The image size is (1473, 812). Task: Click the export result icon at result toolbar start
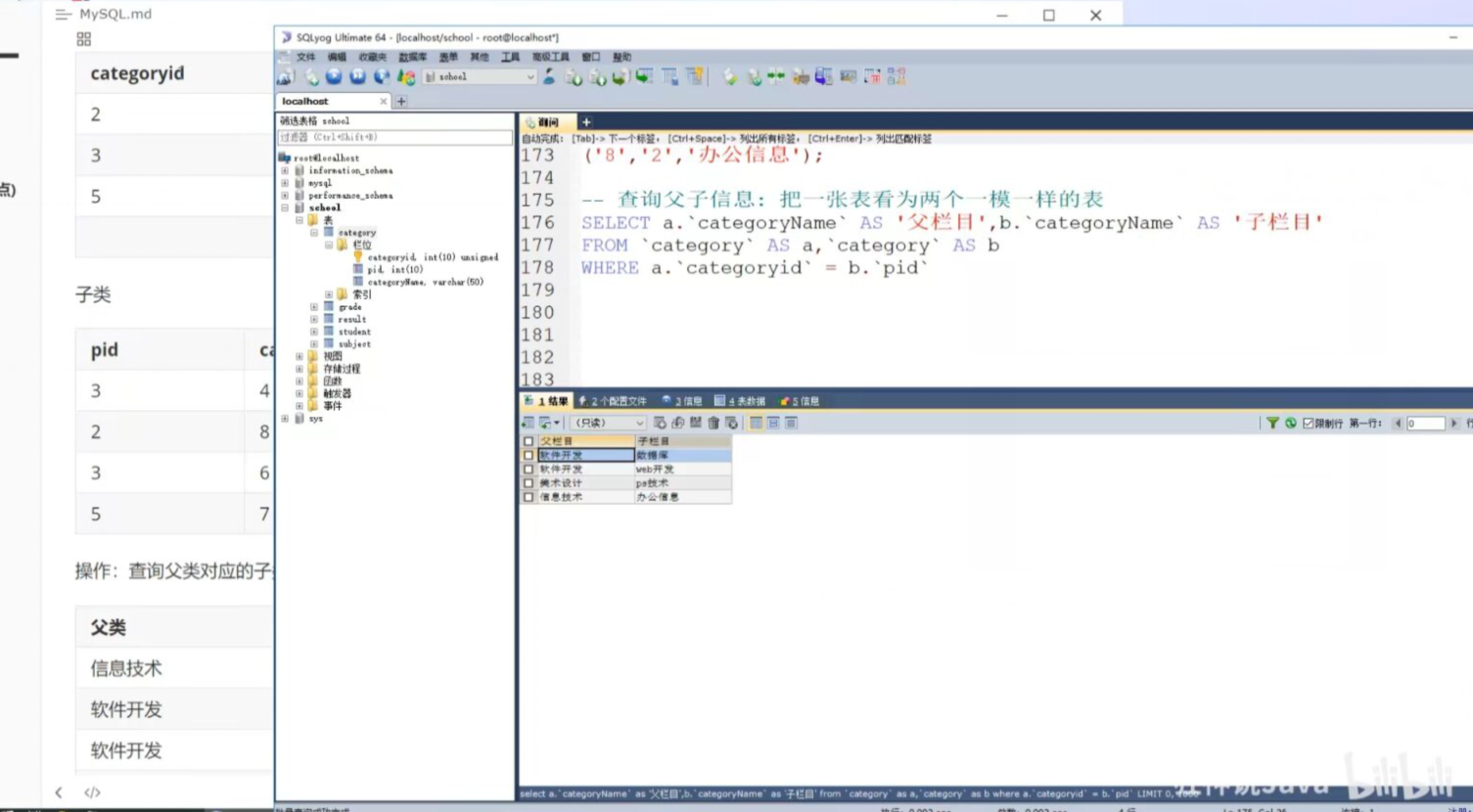click(x=529, y=423)
